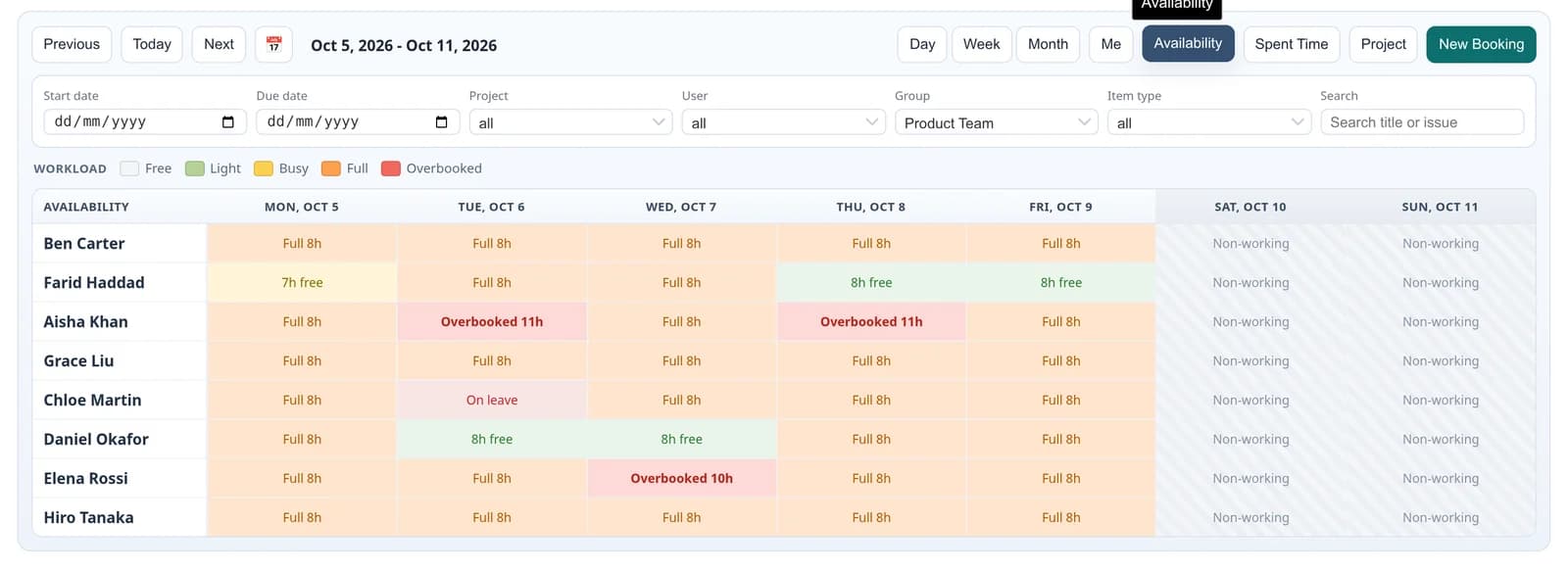Create a New Booking
The image size is (1568, 571).
point(1481,44)
